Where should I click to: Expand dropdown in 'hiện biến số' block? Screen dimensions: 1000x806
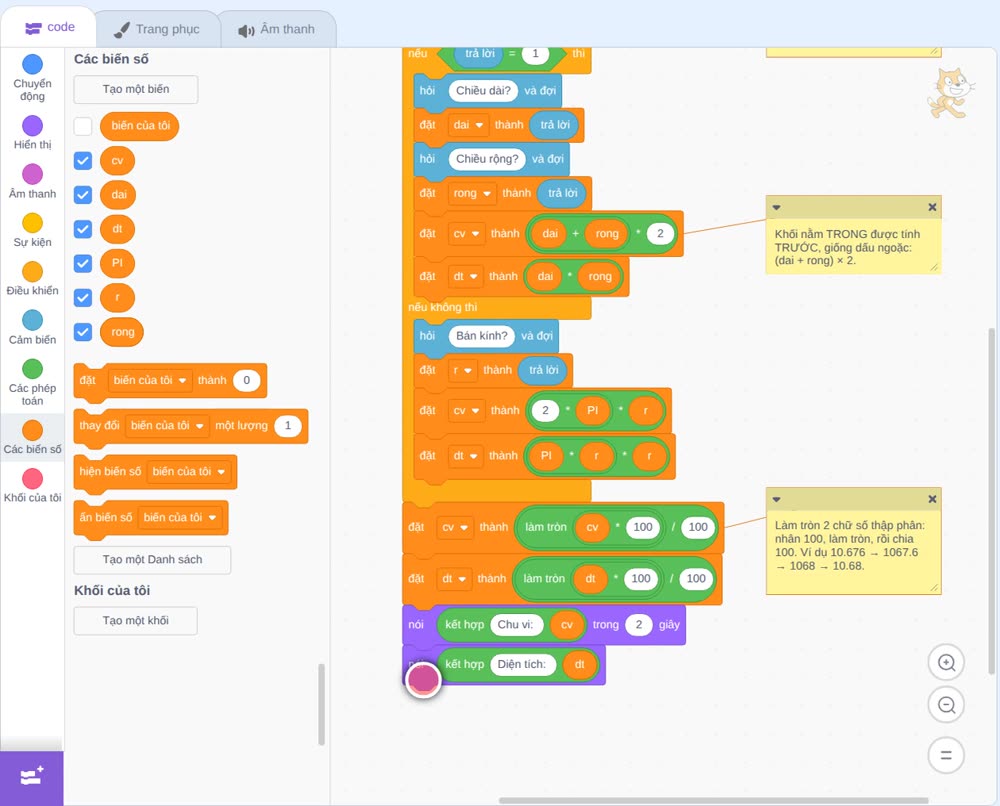188,472
